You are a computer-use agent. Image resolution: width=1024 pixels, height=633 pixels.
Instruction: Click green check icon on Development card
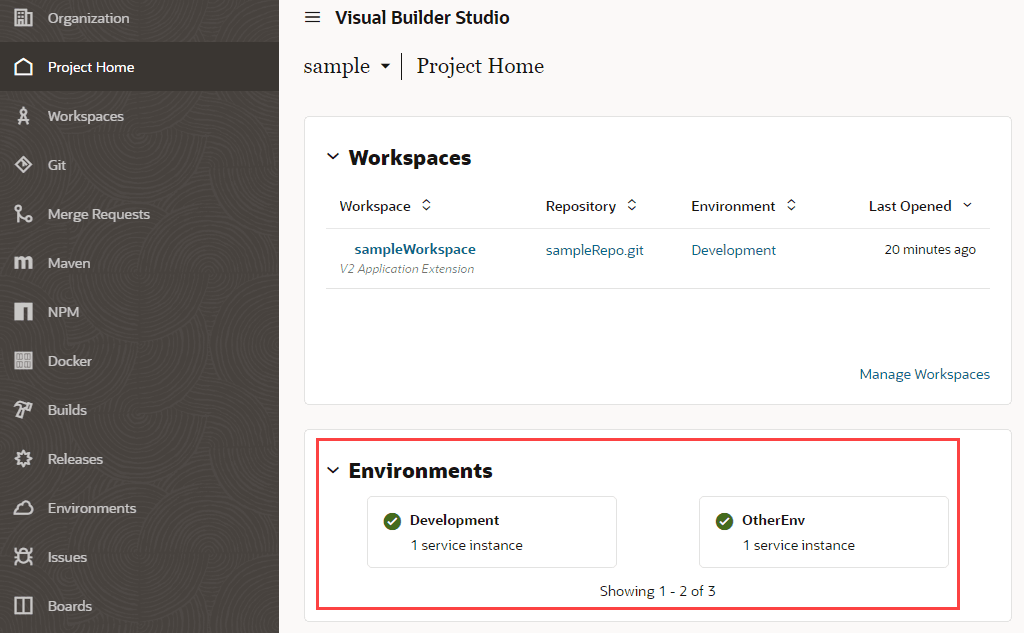click(392, 521)
